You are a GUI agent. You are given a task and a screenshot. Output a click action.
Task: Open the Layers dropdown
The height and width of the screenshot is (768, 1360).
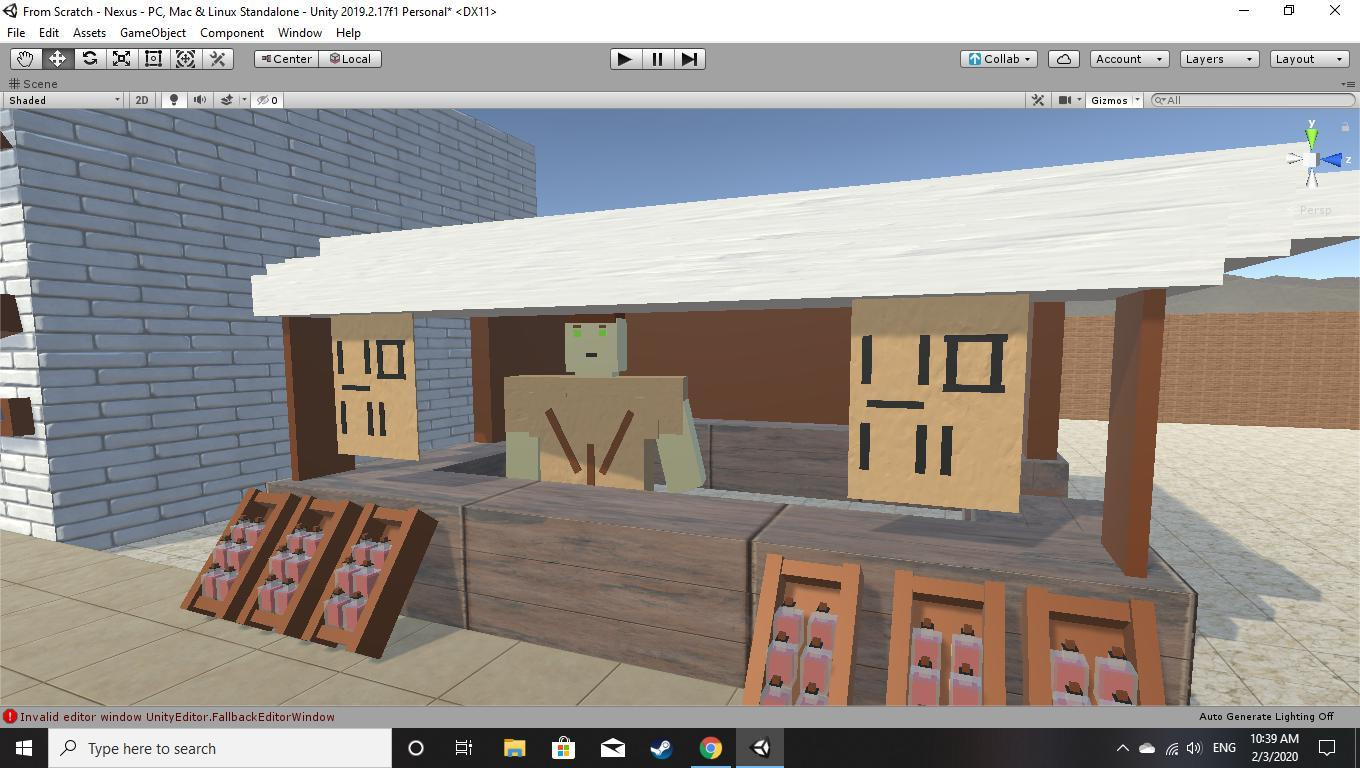1218,59
